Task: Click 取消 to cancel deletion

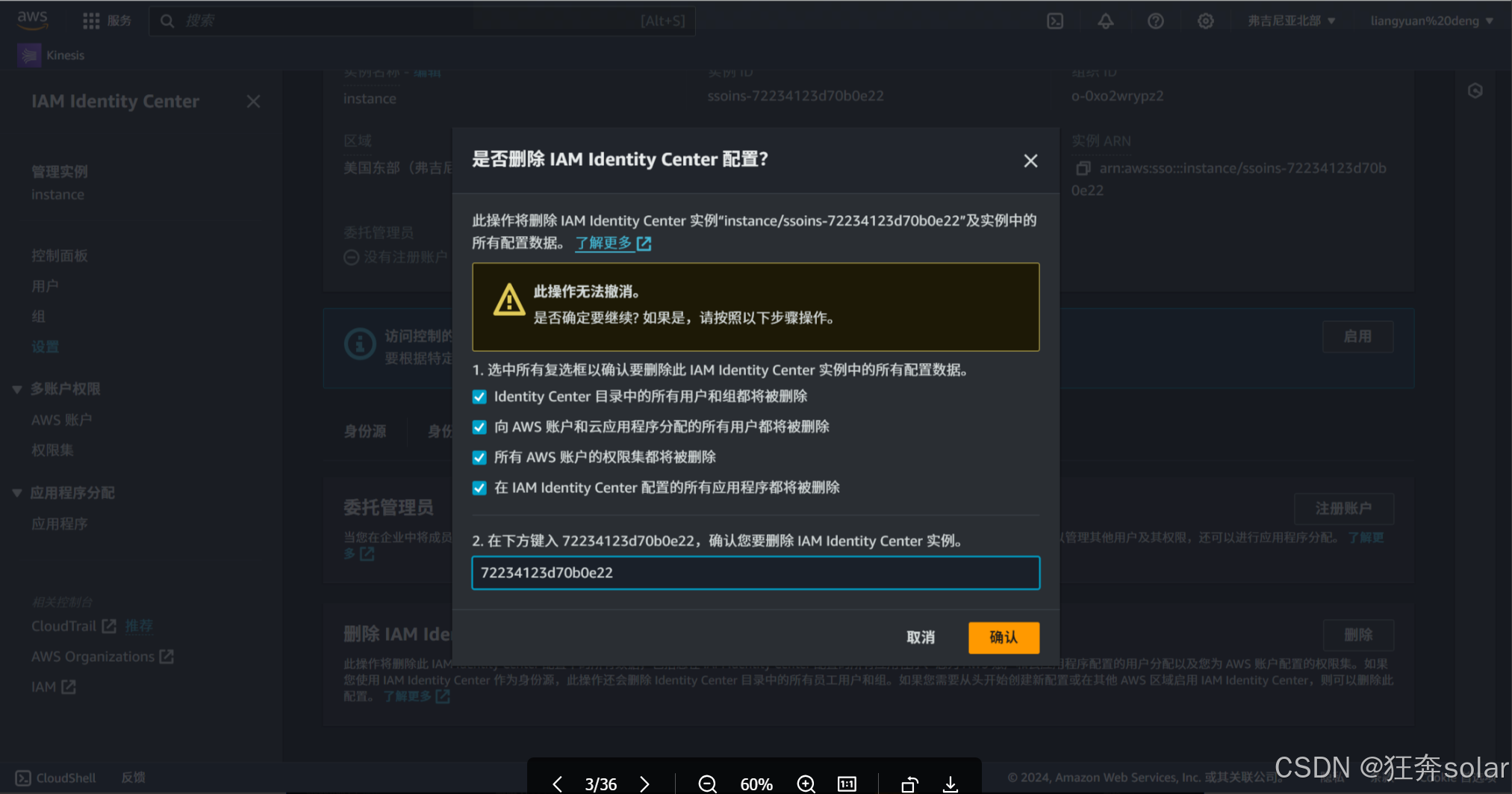Action: tap(921, 637)
